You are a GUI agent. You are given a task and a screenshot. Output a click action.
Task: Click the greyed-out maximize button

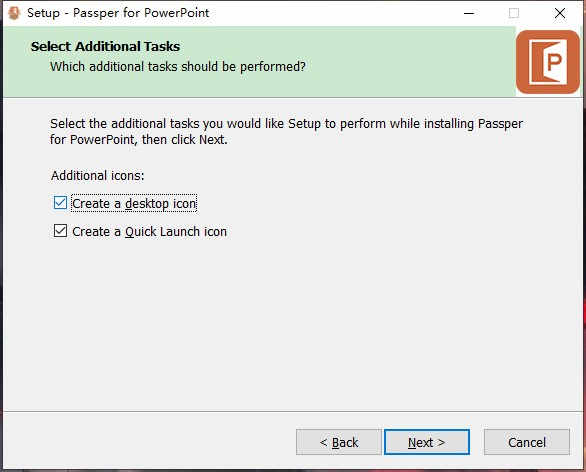coord(514,13)
